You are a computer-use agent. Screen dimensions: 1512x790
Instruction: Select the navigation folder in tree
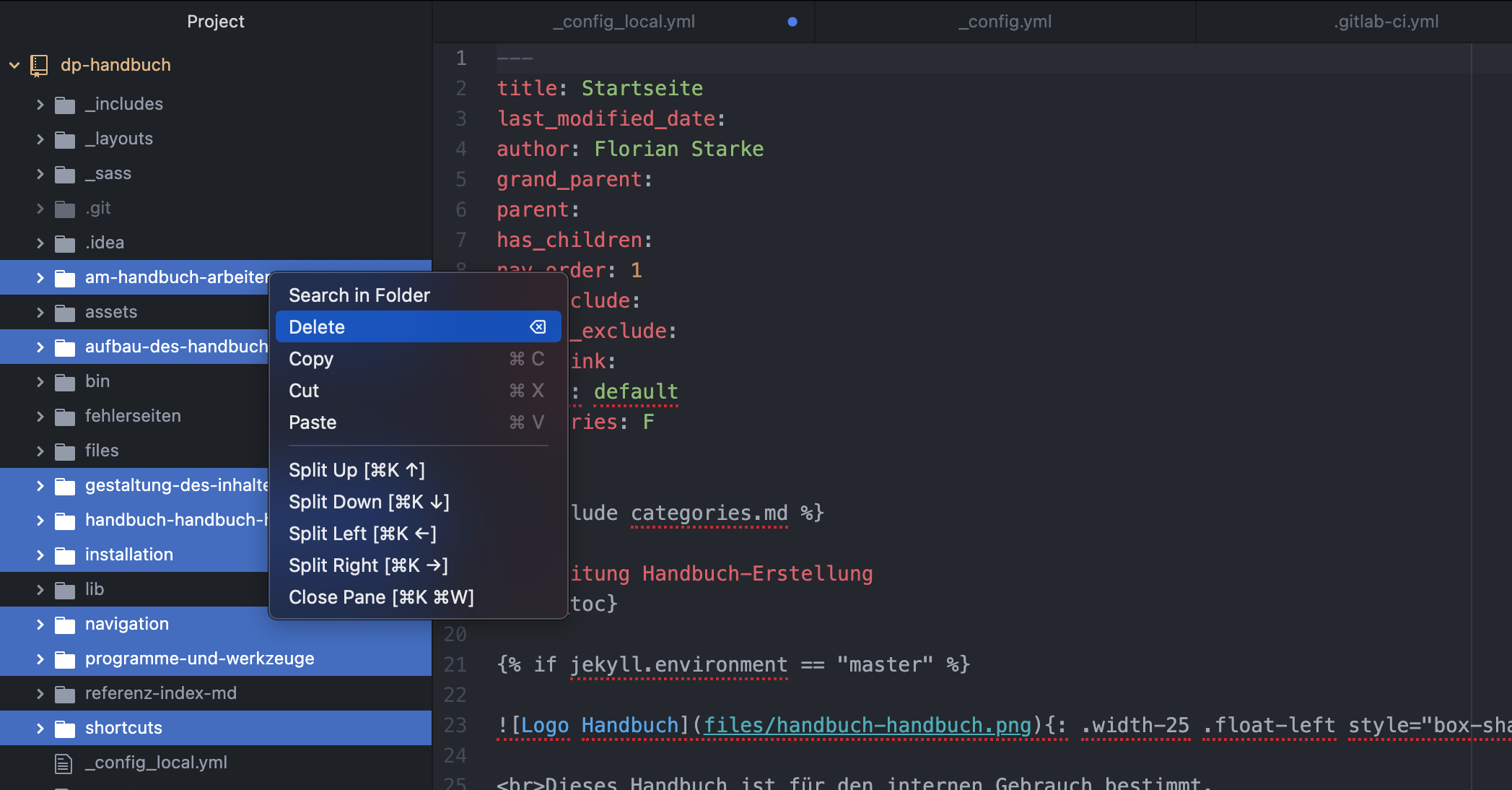pos(127,624)
